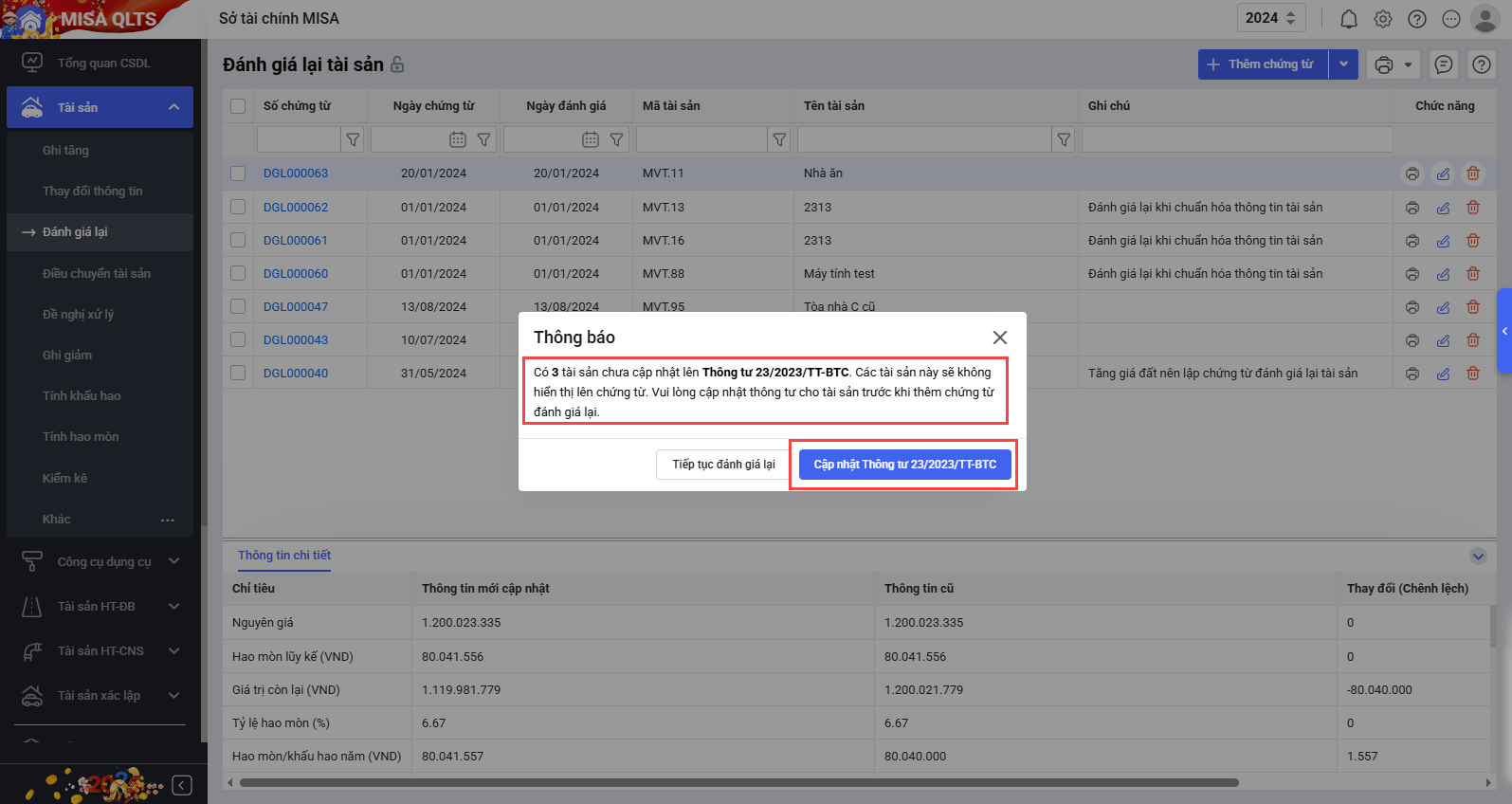Open Tính khấu hao in the sidebar

tap(82, 396)
